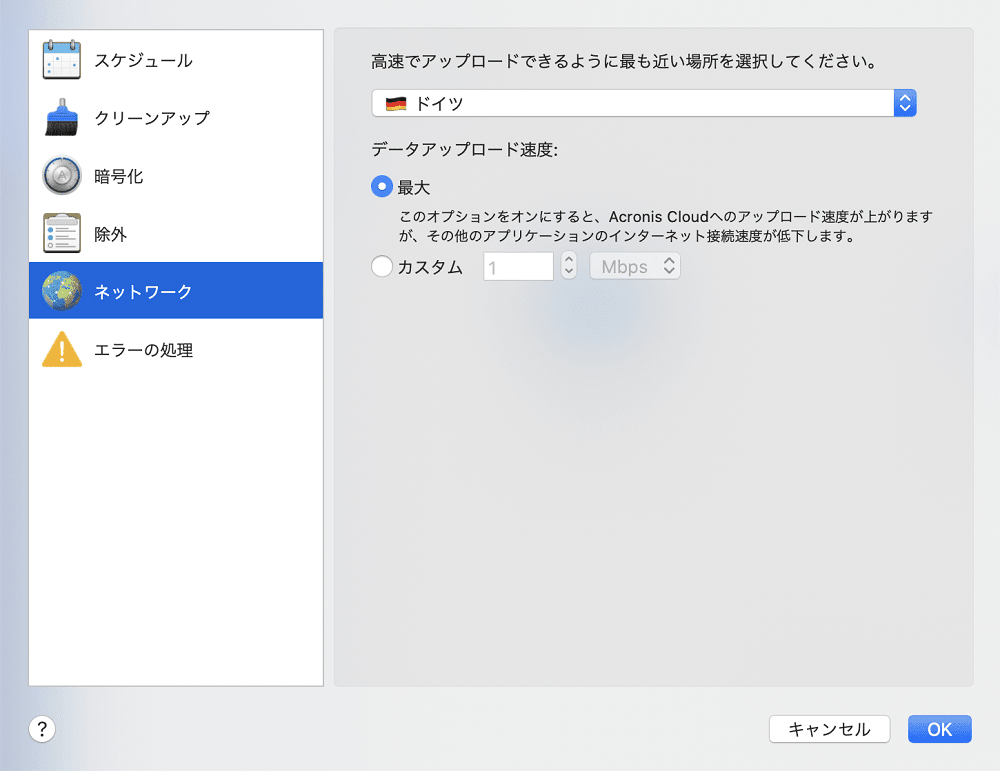Go to the クリーンアップ settings section
1000x771 pixels.
(152, 118)
